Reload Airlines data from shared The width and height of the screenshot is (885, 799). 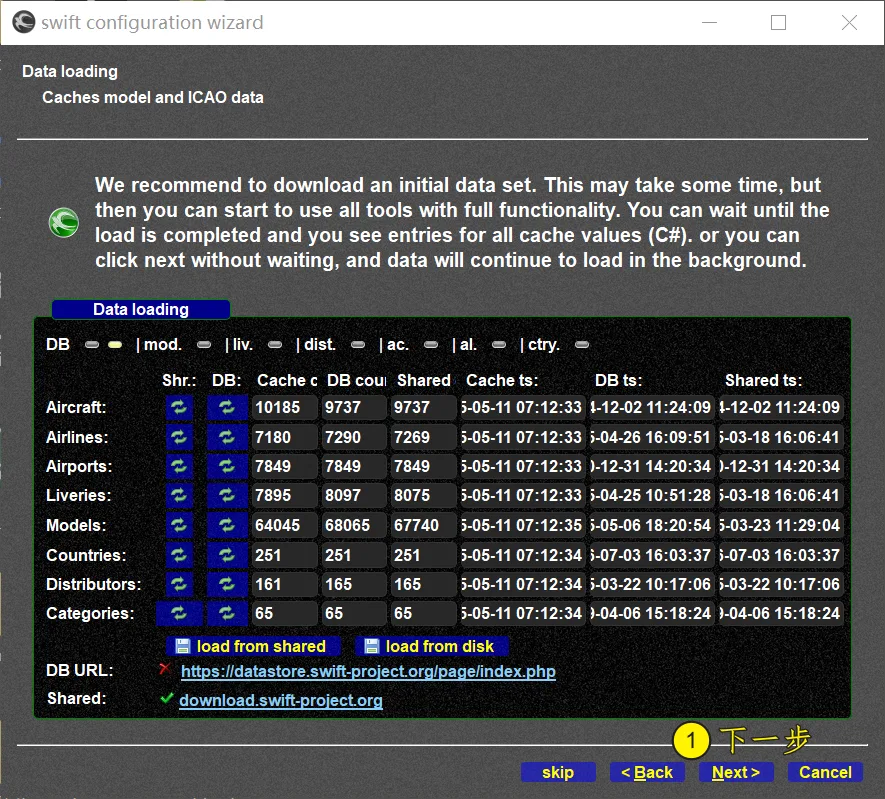coord(179,437)
